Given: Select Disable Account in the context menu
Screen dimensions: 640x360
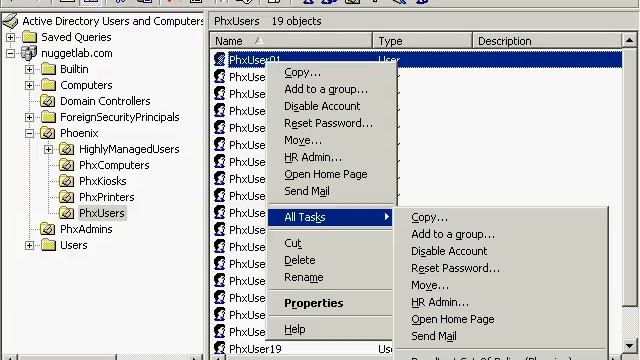Looking at the screenshot, I should point(322,106).
